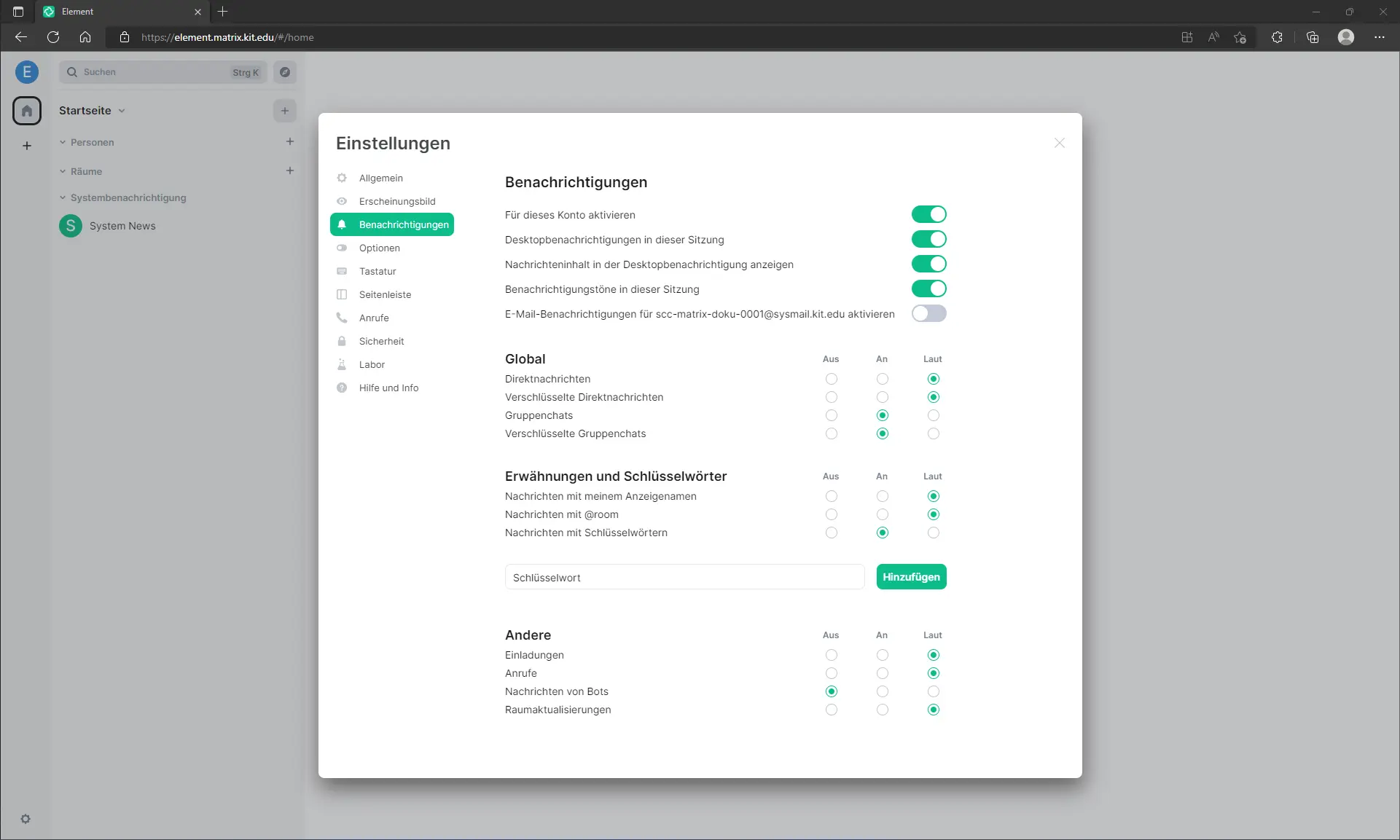
Task: Disable Desktopbenachrichtigungen in dieser Sitzung
Action: (929, 239)
